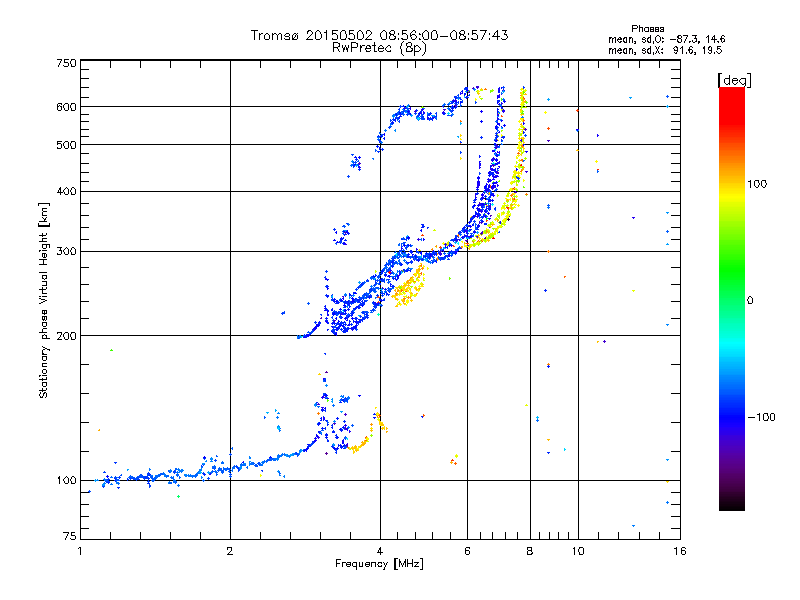Click the x-axis tick label '16'
The width and height of the screenshot is (800, 600).
[x=680, y=551]
